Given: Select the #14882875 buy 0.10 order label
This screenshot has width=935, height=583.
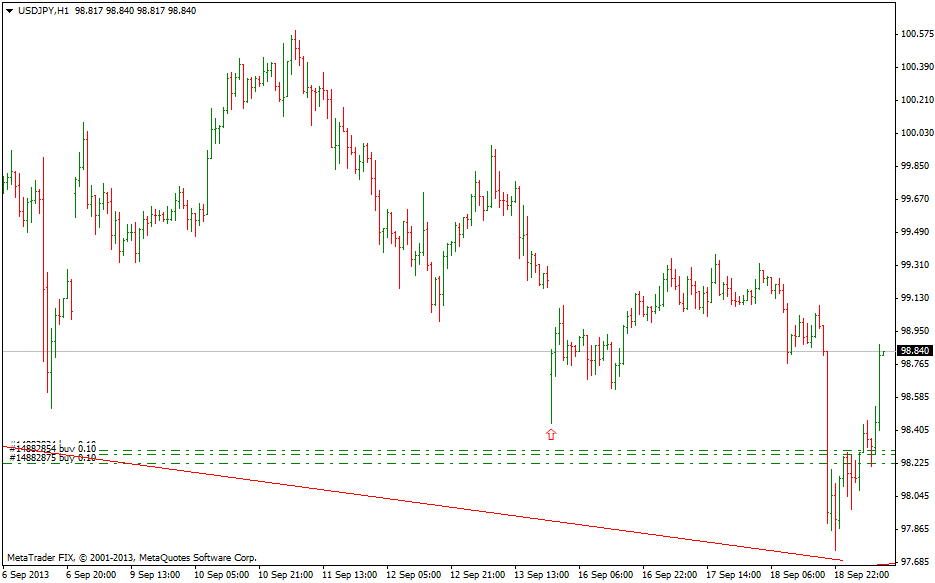Looking at the screenshot, I should 52,457.
